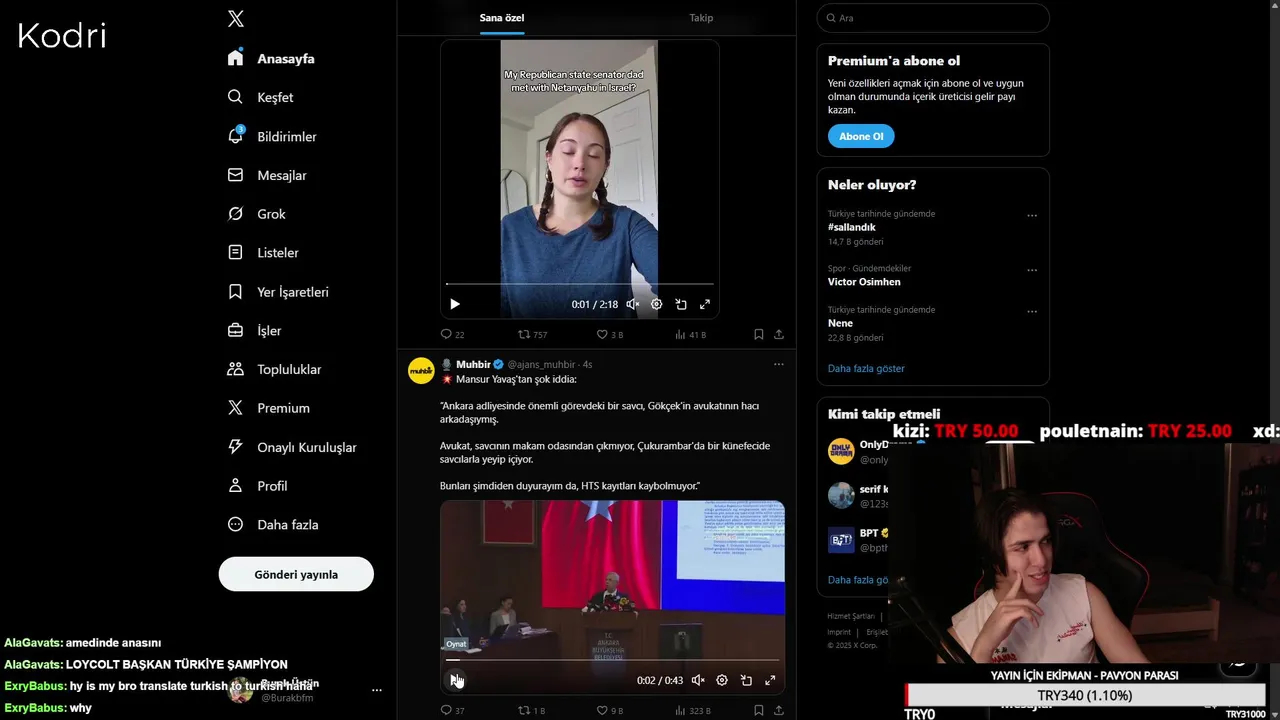This screenshot has height=720, width=1280.
Task: Open Anasayfa home in sidebar
Action: (x=271, y=58)
